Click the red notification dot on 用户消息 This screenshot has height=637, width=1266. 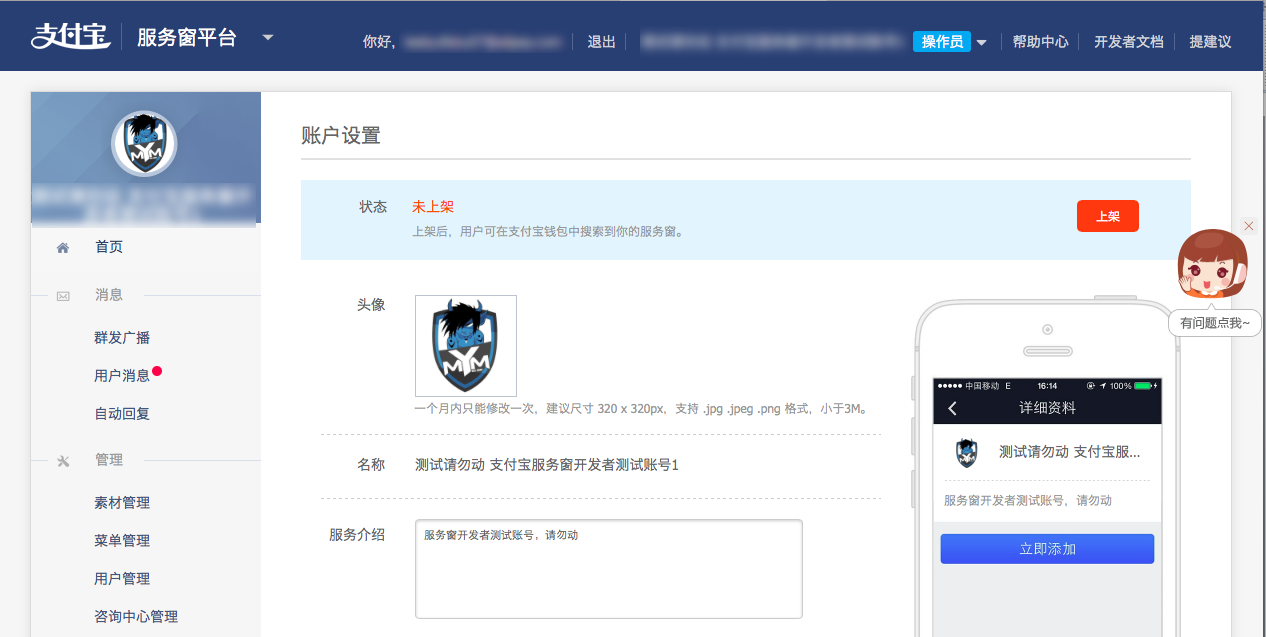point(157,371)
